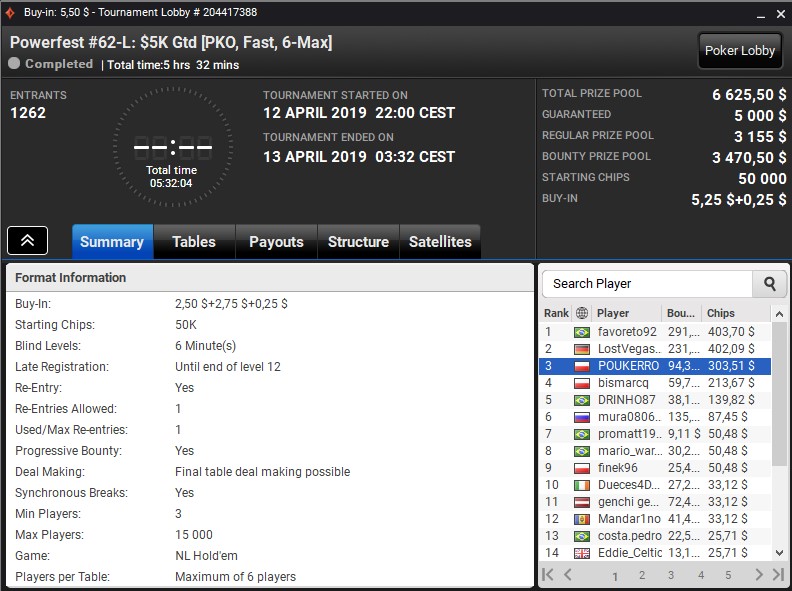Viewport: 792px width, 591px height.
Task: Type in the Search Player field
Action: [x=647, y=284]
